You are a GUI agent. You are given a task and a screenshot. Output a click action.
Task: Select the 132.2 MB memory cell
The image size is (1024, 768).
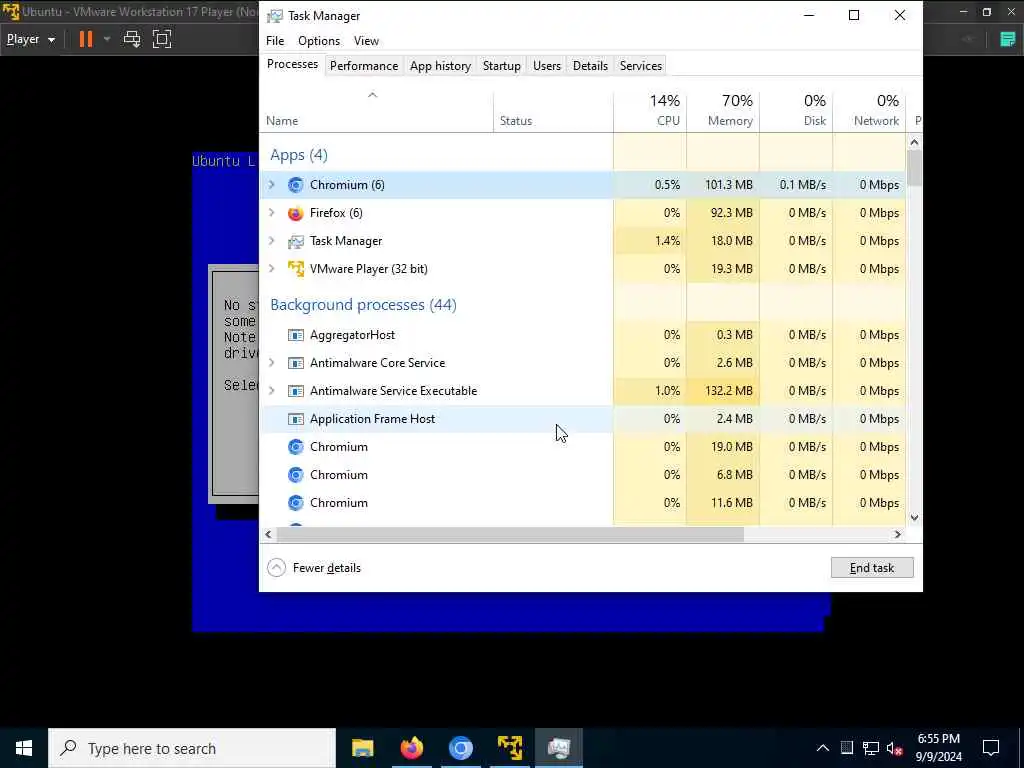click(x=723, y=391)
